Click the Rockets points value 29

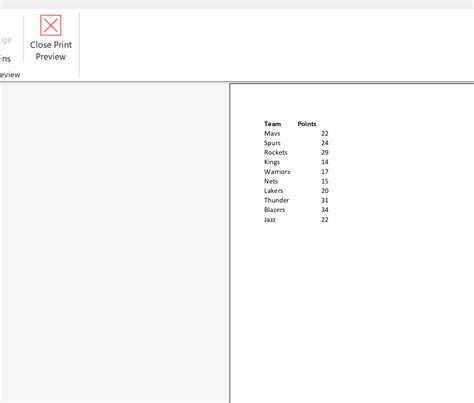(x=325, y=152)
